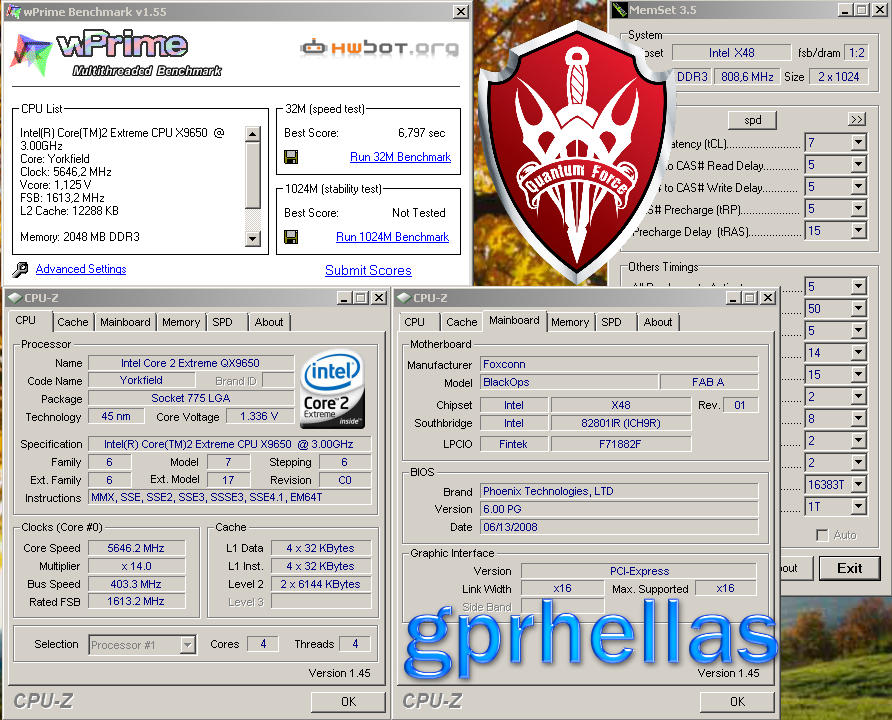The image size is (892, 720).
Task: Open the RAS Precharge (tRP) dropdown
Action: tap(859, 209)
